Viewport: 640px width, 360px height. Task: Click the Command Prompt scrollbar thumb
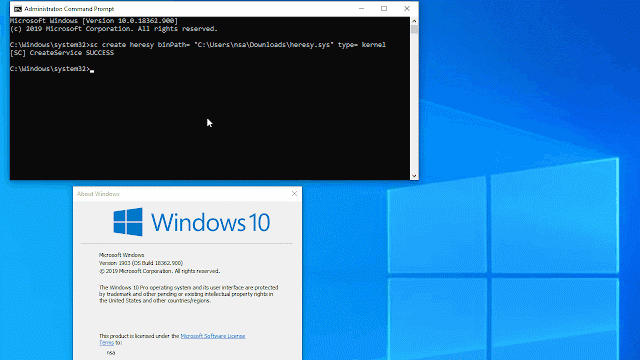(x=414, y=29)
